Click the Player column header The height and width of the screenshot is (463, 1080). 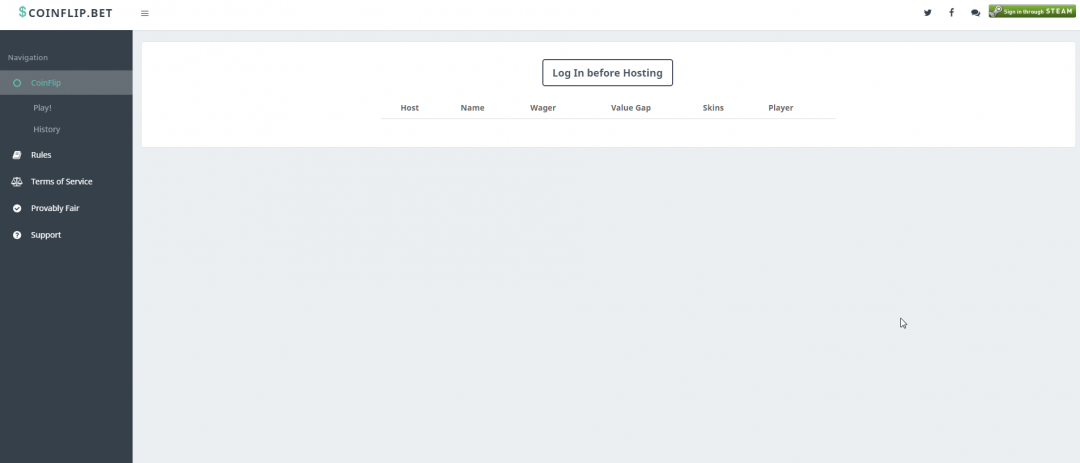coord(780,107)
